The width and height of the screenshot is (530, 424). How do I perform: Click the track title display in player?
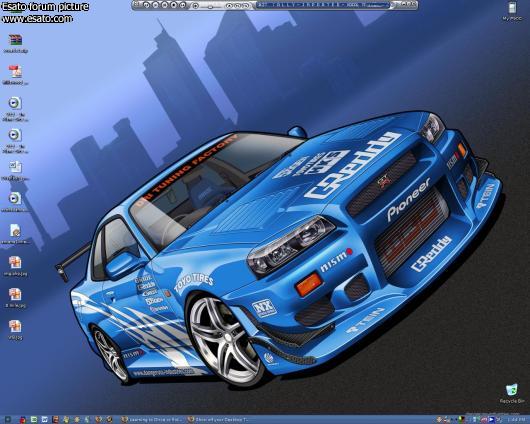pyautogui.click(x=324, y=5)
